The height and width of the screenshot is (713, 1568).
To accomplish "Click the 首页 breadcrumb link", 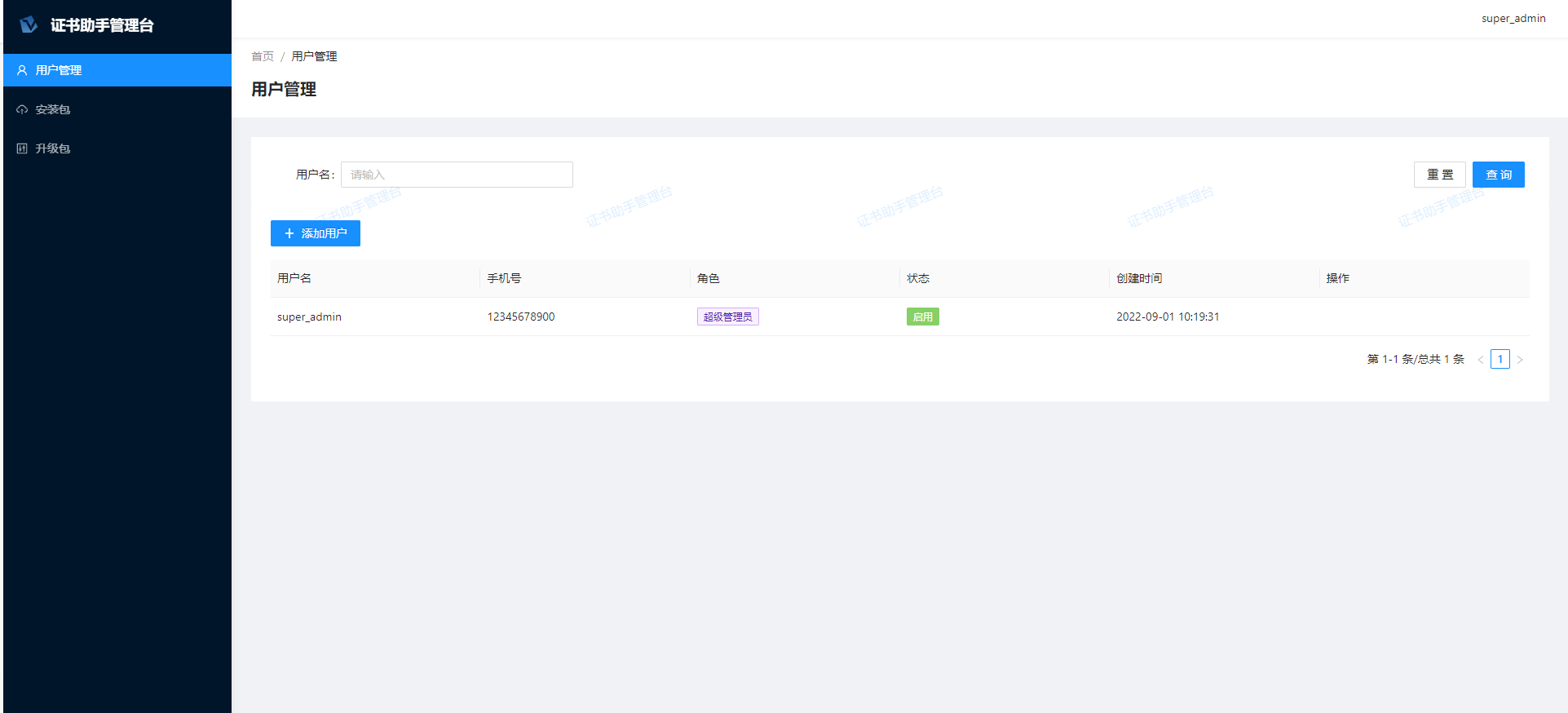I will (263, 56).
